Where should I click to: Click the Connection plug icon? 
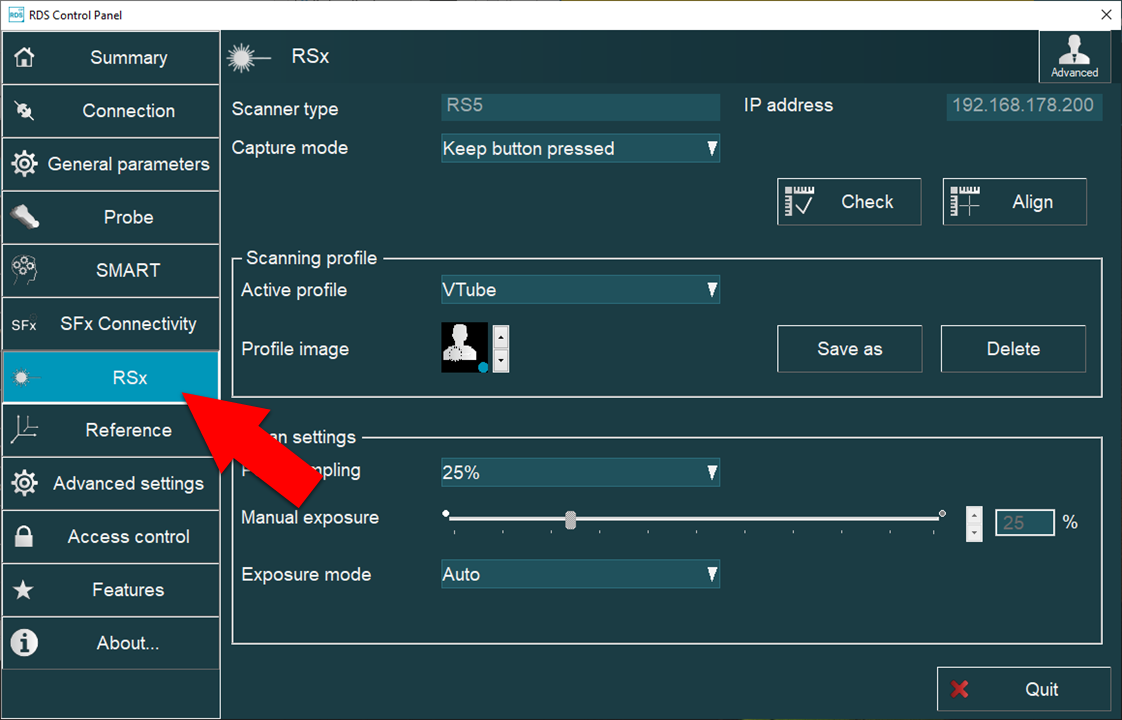(x=24, y=111)
